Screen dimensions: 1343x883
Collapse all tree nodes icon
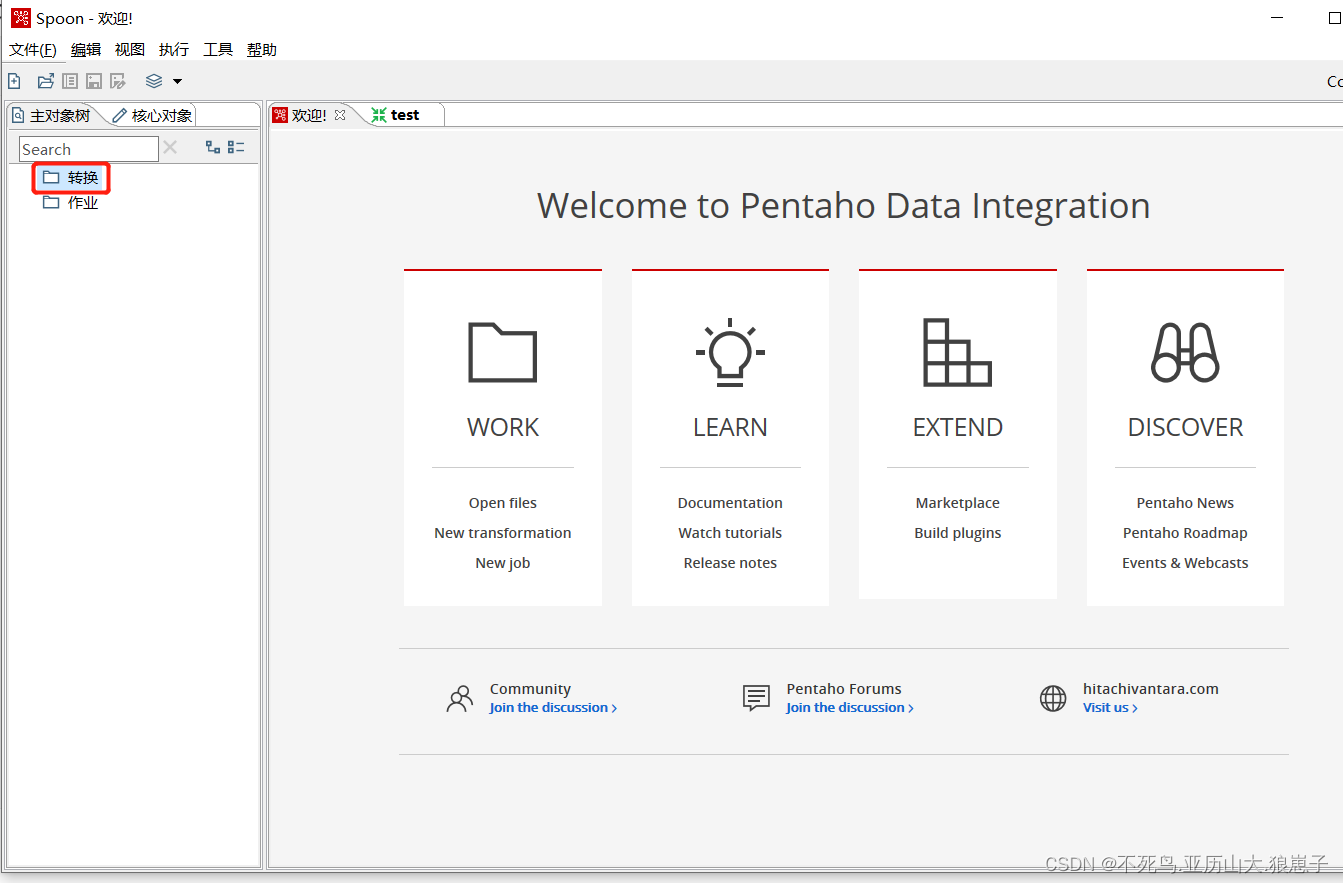[236, 147]
